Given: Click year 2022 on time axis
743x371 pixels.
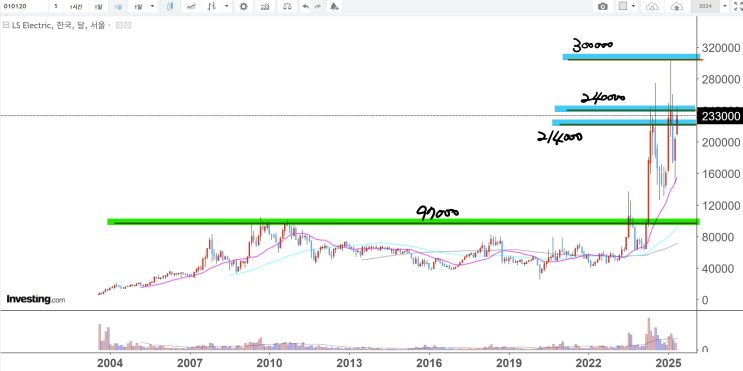Looking at the screenshot, I should (x=589, y=362).
